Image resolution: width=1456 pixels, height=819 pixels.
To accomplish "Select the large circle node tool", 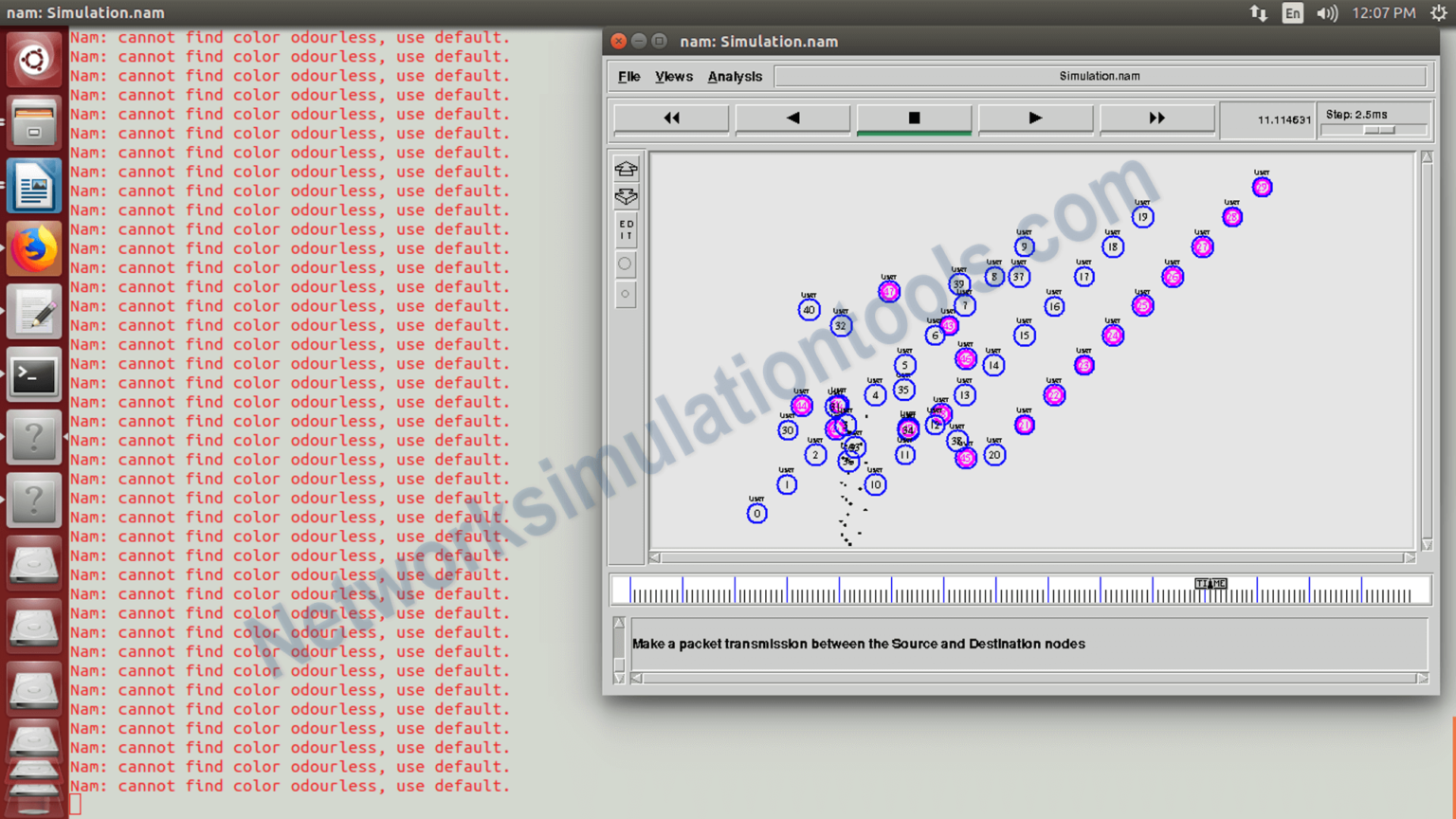I will 626,264.
